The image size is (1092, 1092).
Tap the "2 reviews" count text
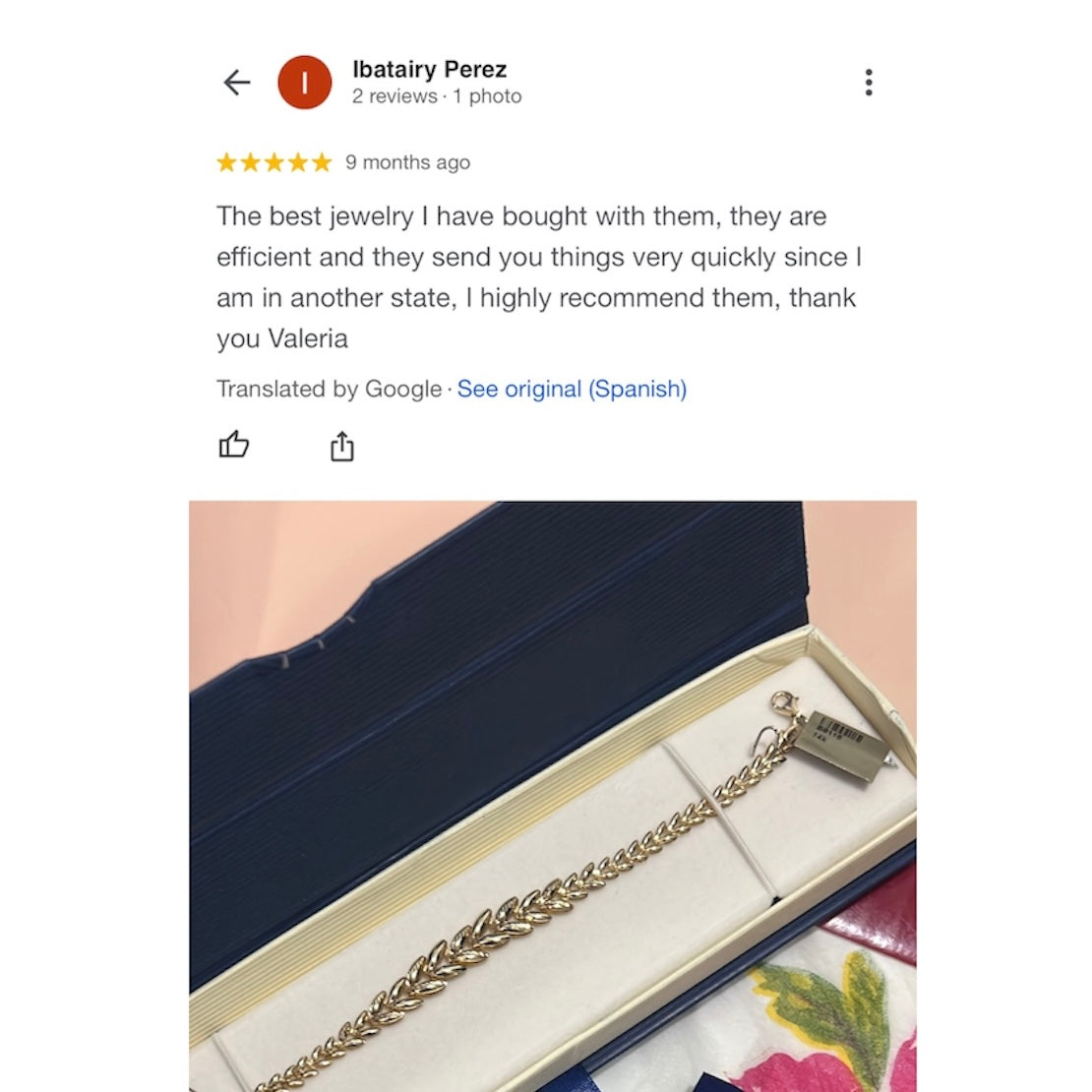[394, 96]
